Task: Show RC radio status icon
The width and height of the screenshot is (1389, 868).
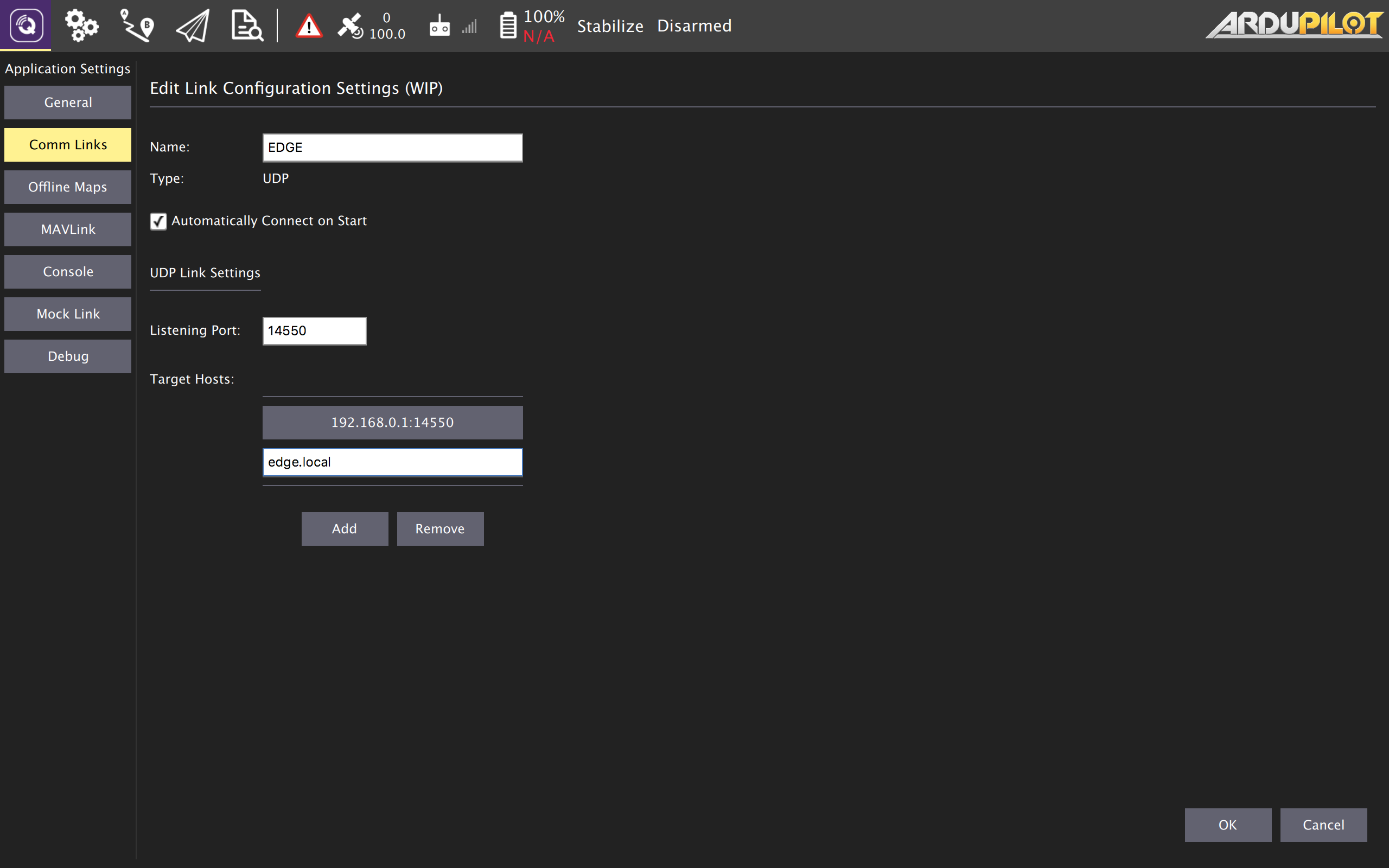Action: coord(439,26)
